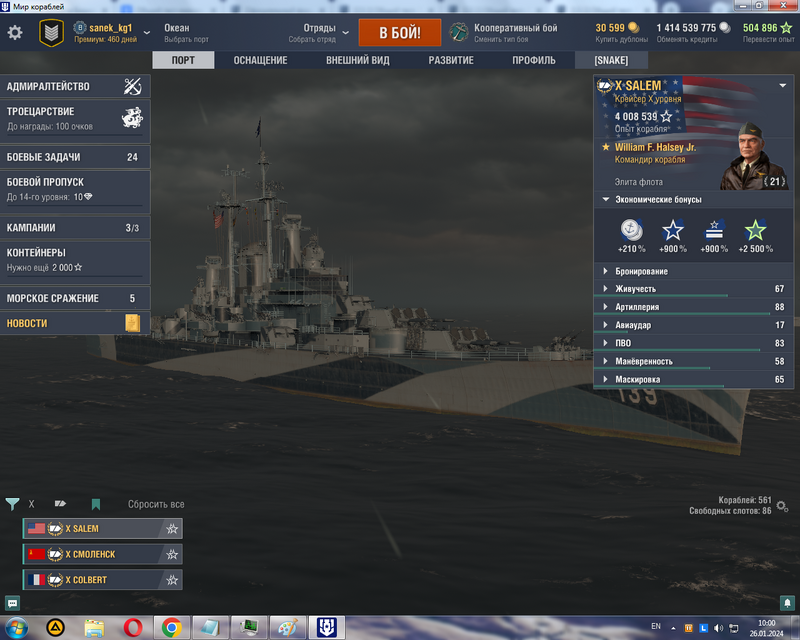This screenshot has width=800, height=640.
Task: Click the silver credits coin icon
Action: point(724,28)
